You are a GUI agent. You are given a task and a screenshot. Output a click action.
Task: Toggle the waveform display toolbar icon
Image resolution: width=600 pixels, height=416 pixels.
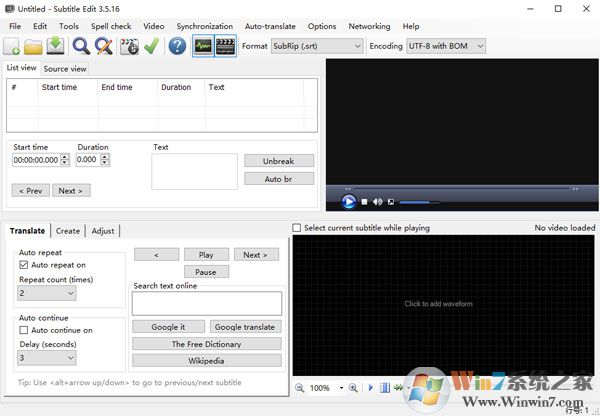tap(202, 46)
